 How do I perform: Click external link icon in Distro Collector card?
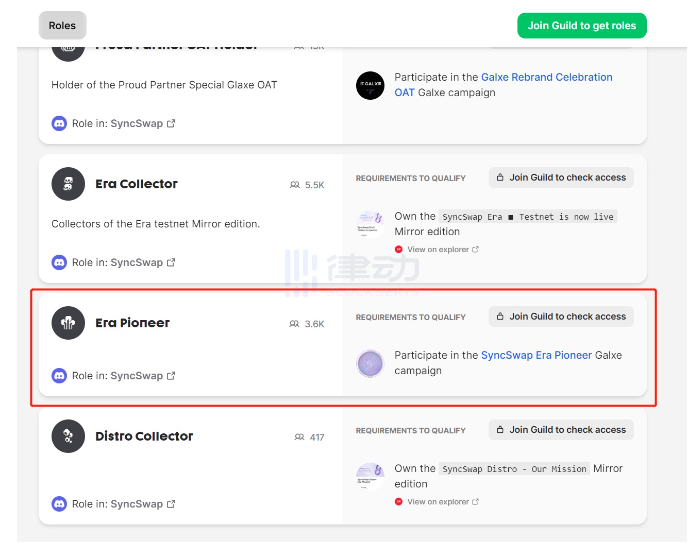click(171, 504)
